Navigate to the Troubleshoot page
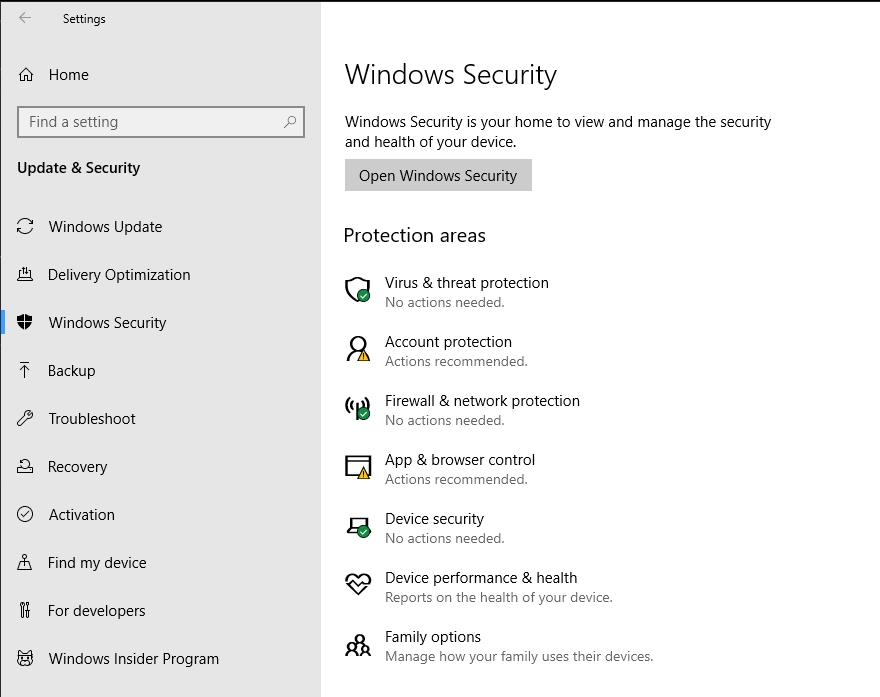 91,419
